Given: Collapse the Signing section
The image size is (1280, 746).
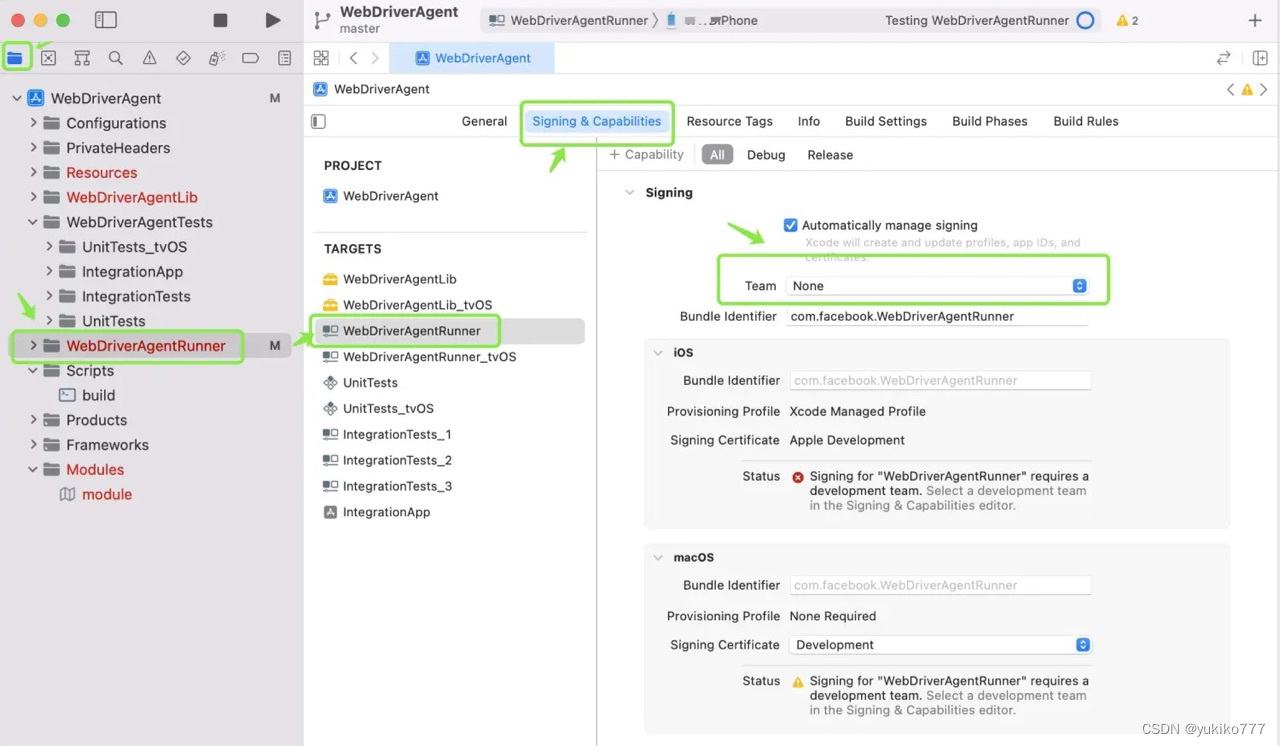Looking at the screenshot, I should (629, 192).
